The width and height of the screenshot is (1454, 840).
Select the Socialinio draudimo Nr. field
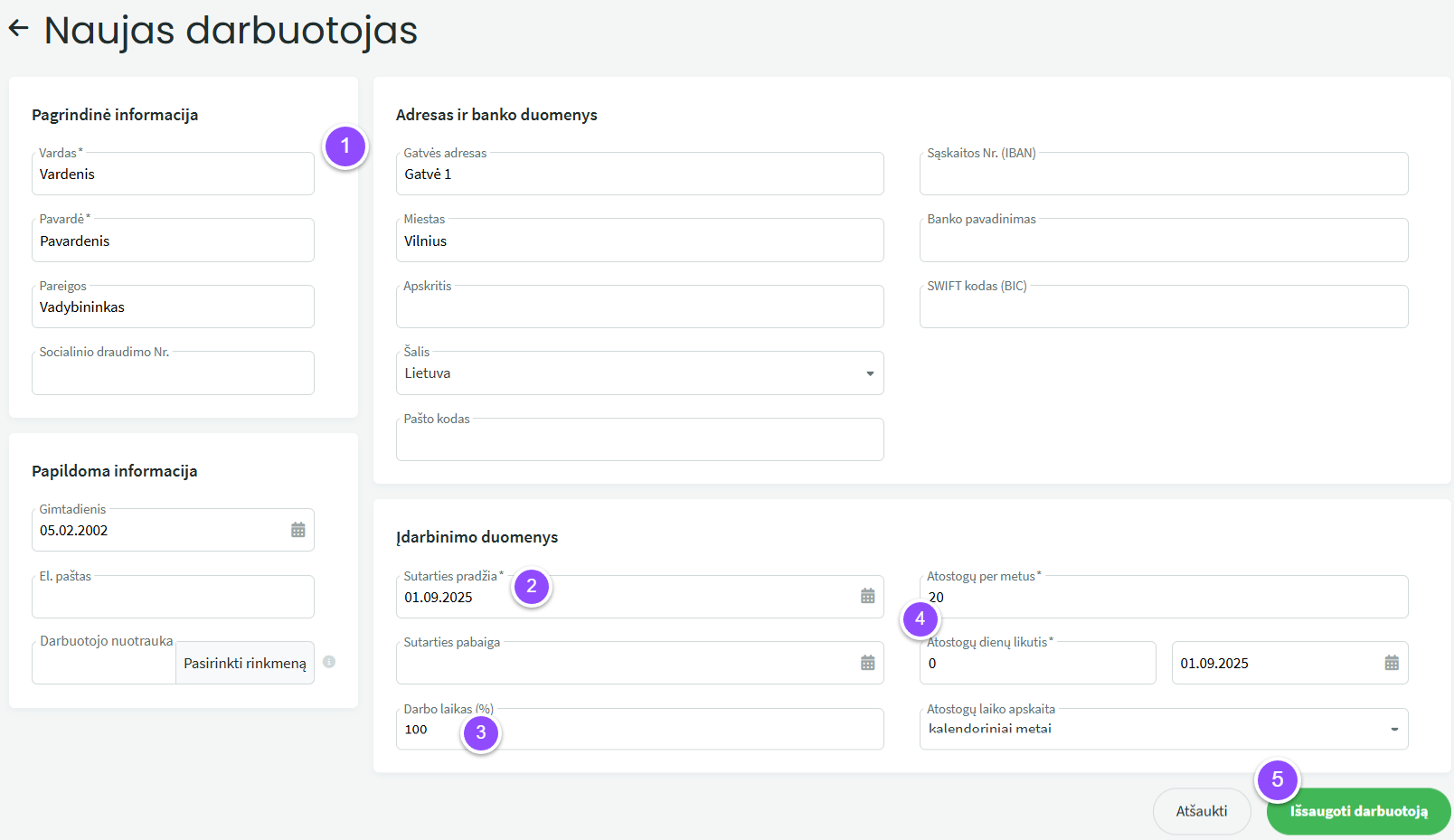pyautogui.click(x=172, y=374)
